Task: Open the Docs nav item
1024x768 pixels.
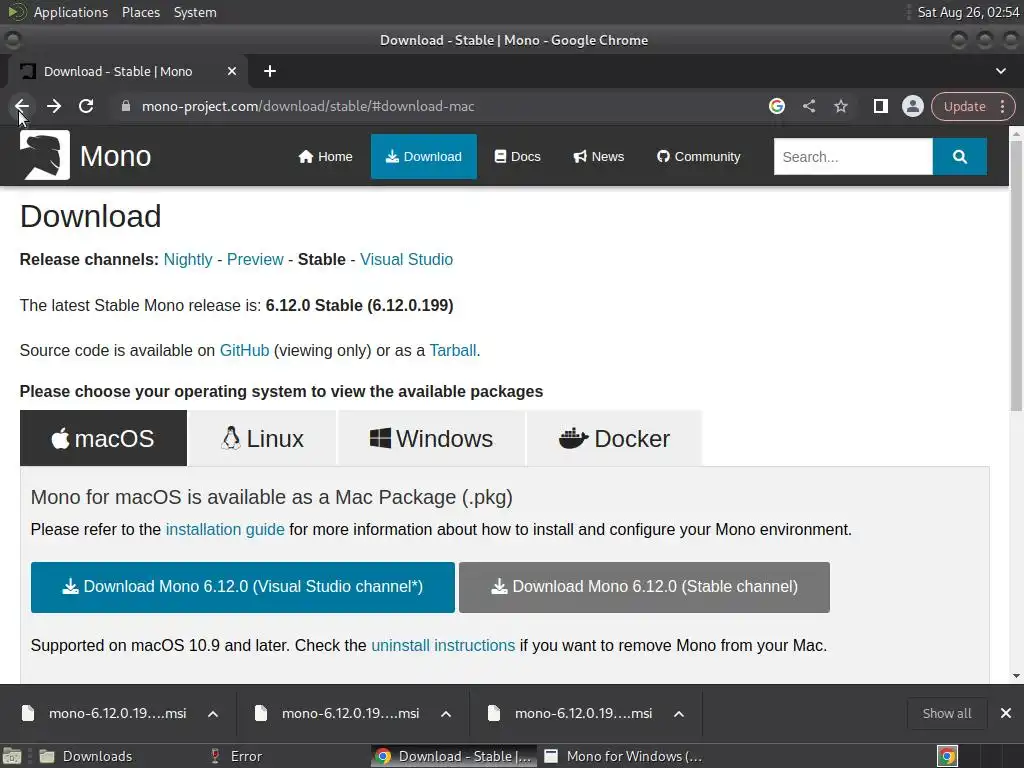Action: coord(517,157)
